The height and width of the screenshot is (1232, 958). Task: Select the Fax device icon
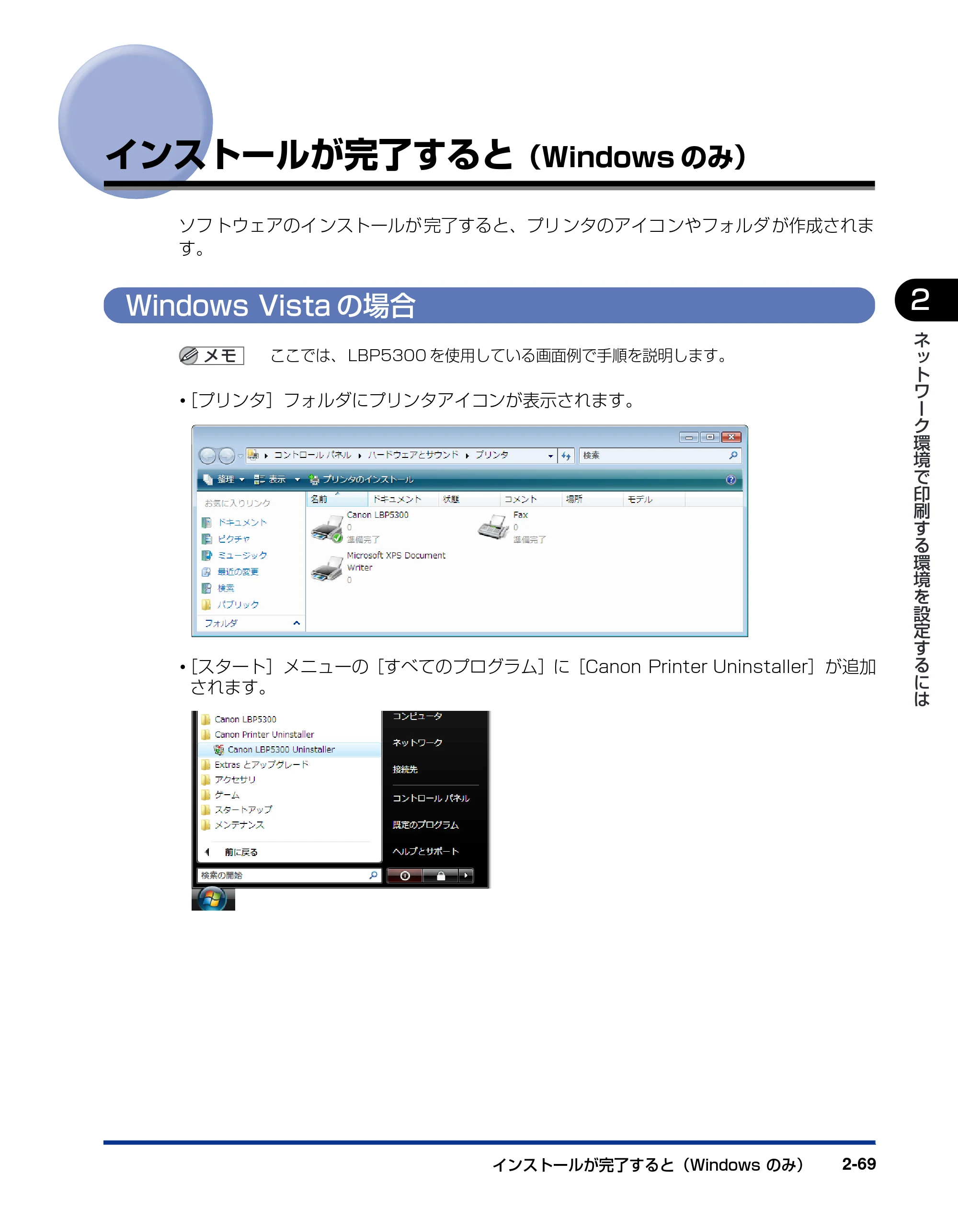493,527
